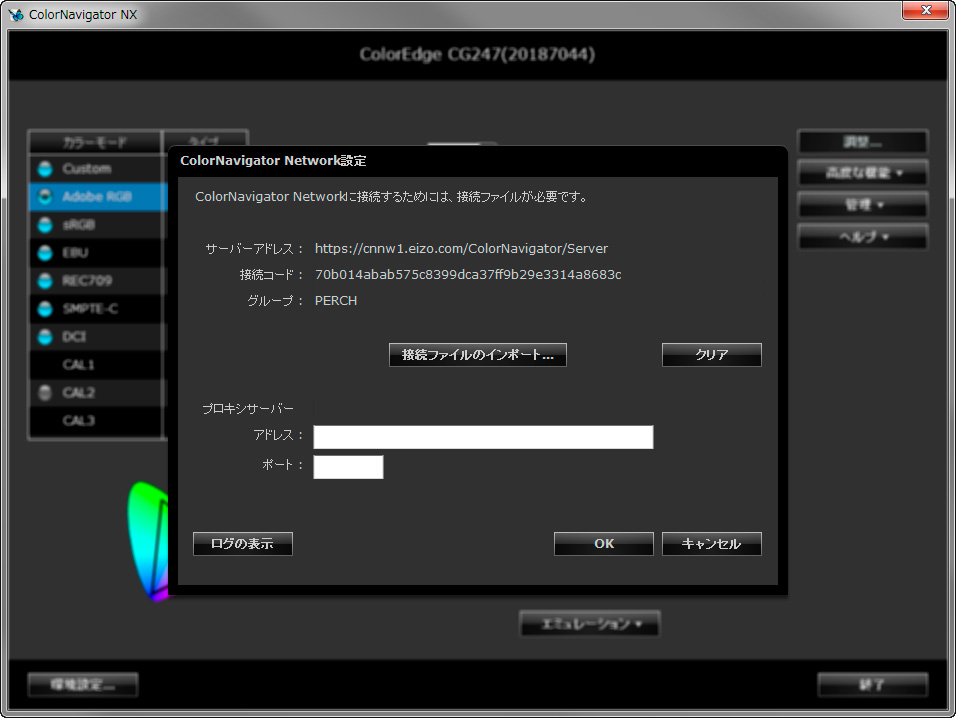Viewport: 956px width, 718px height.
Task: Select the REC709 color mode row
Action: tap(98, 280)
